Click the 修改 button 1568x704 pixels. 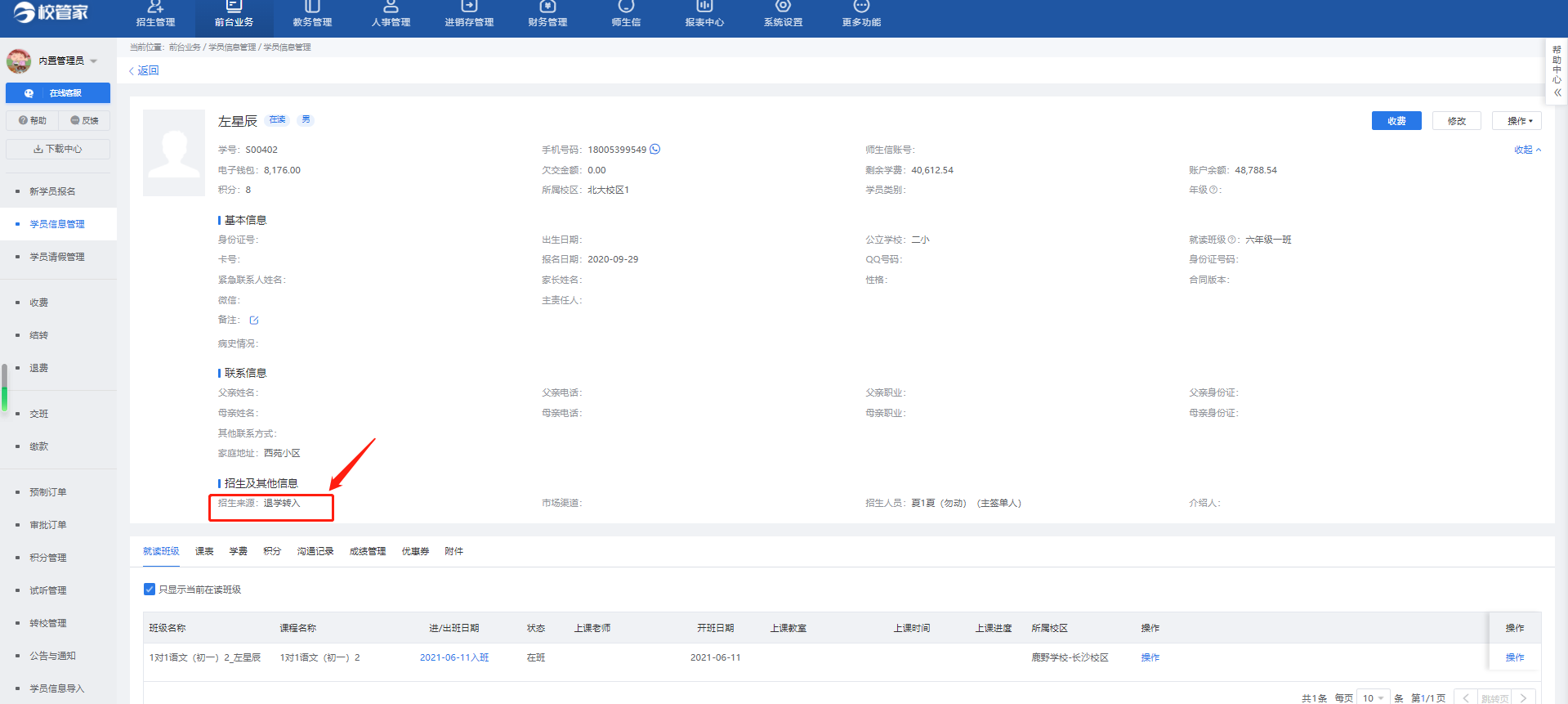pyautogui.click(x=1457, y=121)
